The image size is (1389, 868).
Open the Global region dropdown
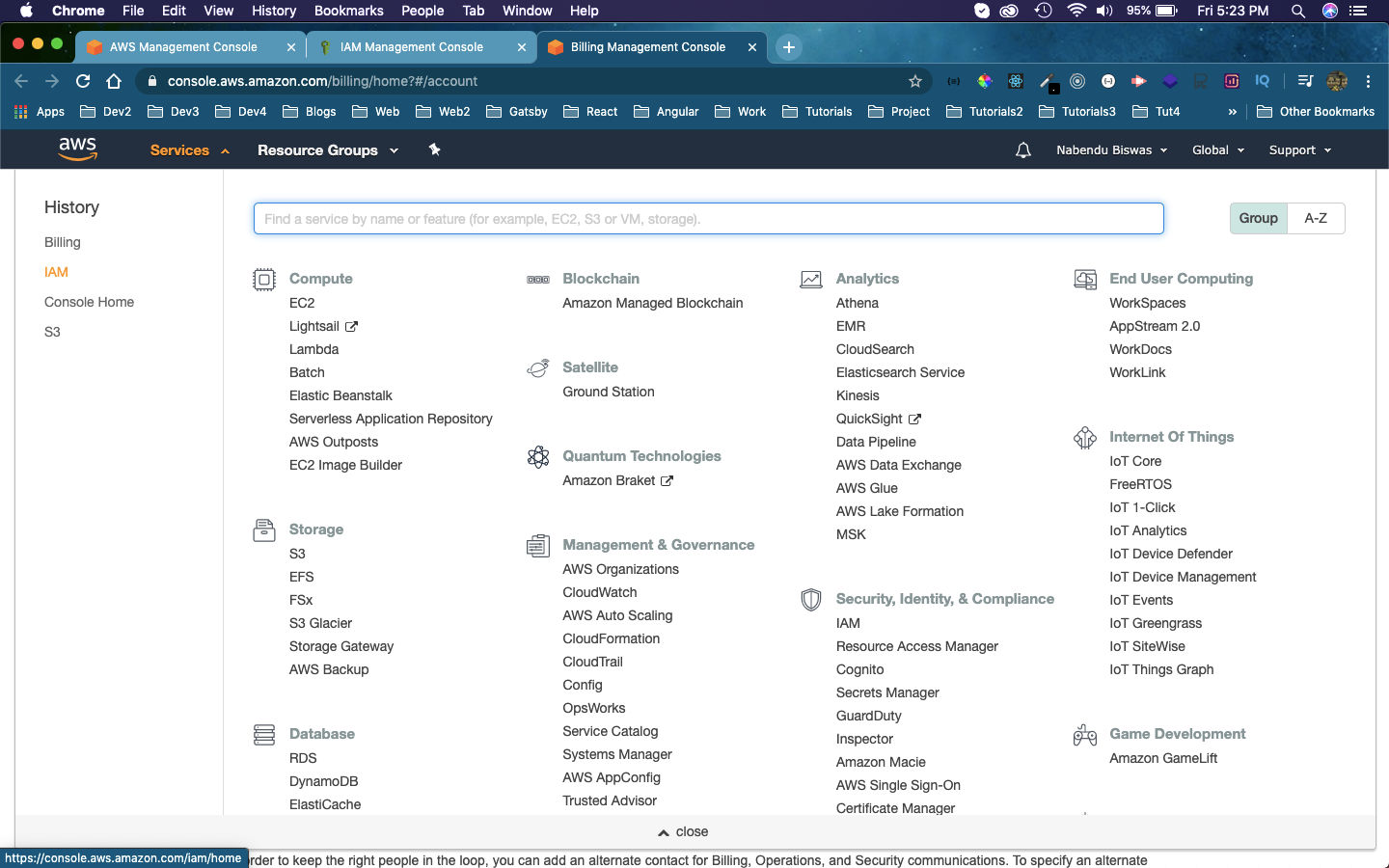click(1218, 150)
